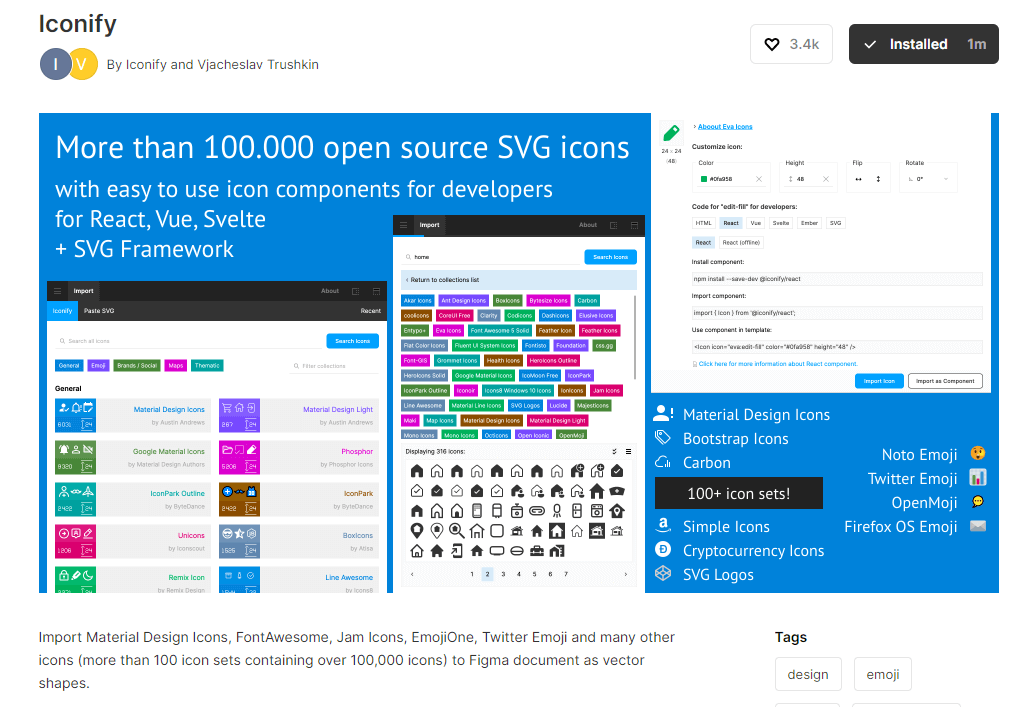Clear the Color field with its X
Screen dimensions: 1029x707
759,179
